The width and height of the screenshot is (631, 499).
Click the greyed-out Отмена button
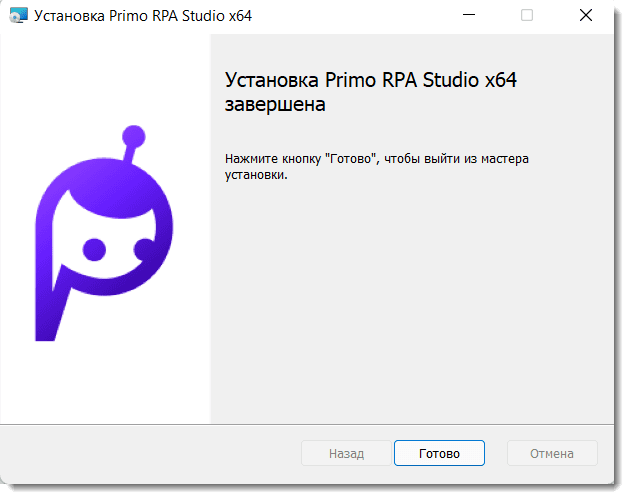click(552, 453)
